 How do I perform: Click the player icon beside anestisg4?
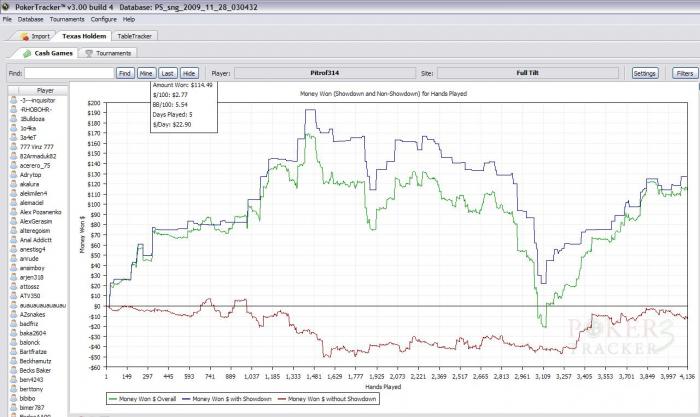(14, 249)
